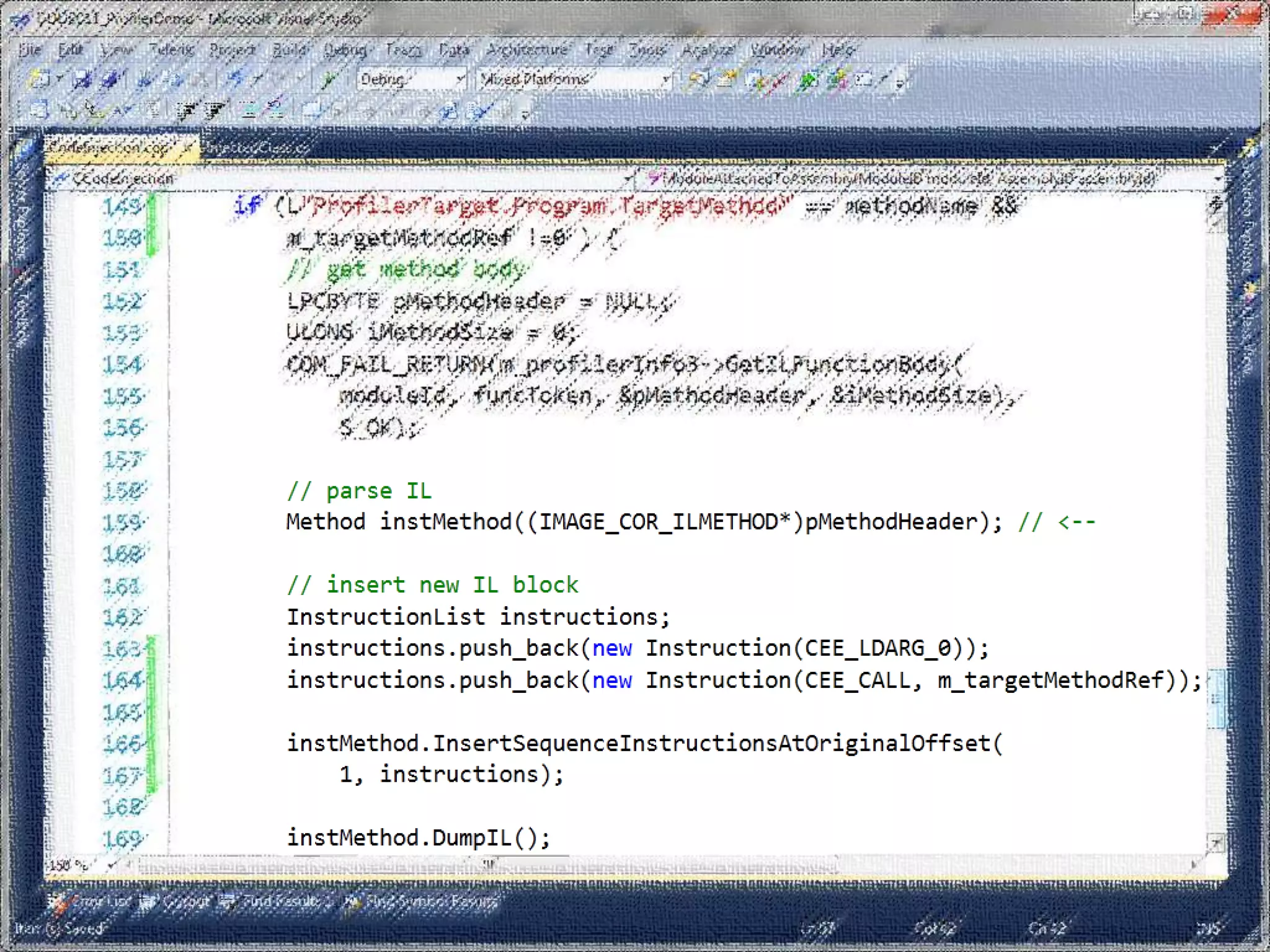Click the Increase Indent toolbar icon

coord(214,111)
